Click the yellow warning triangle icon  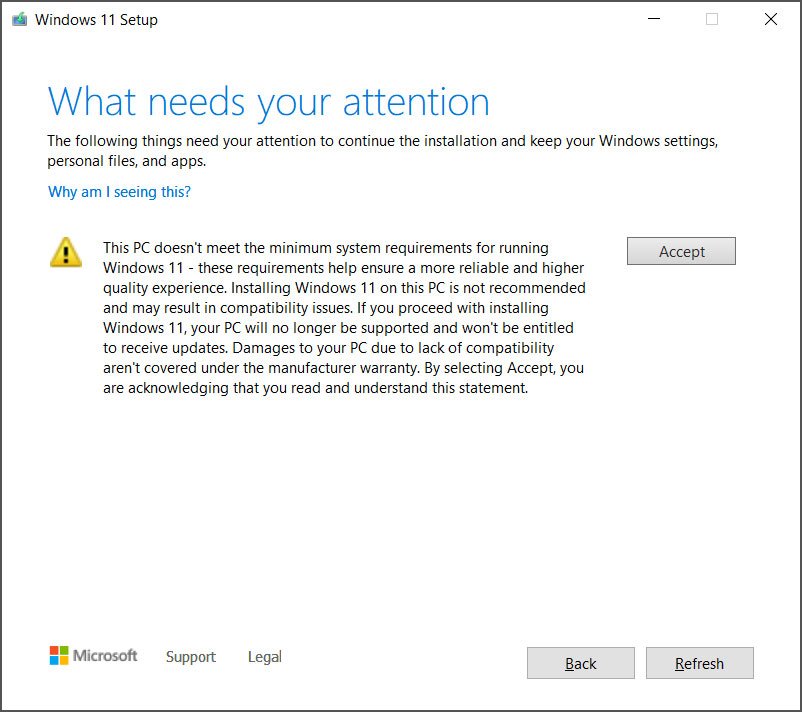click(65, 252)
